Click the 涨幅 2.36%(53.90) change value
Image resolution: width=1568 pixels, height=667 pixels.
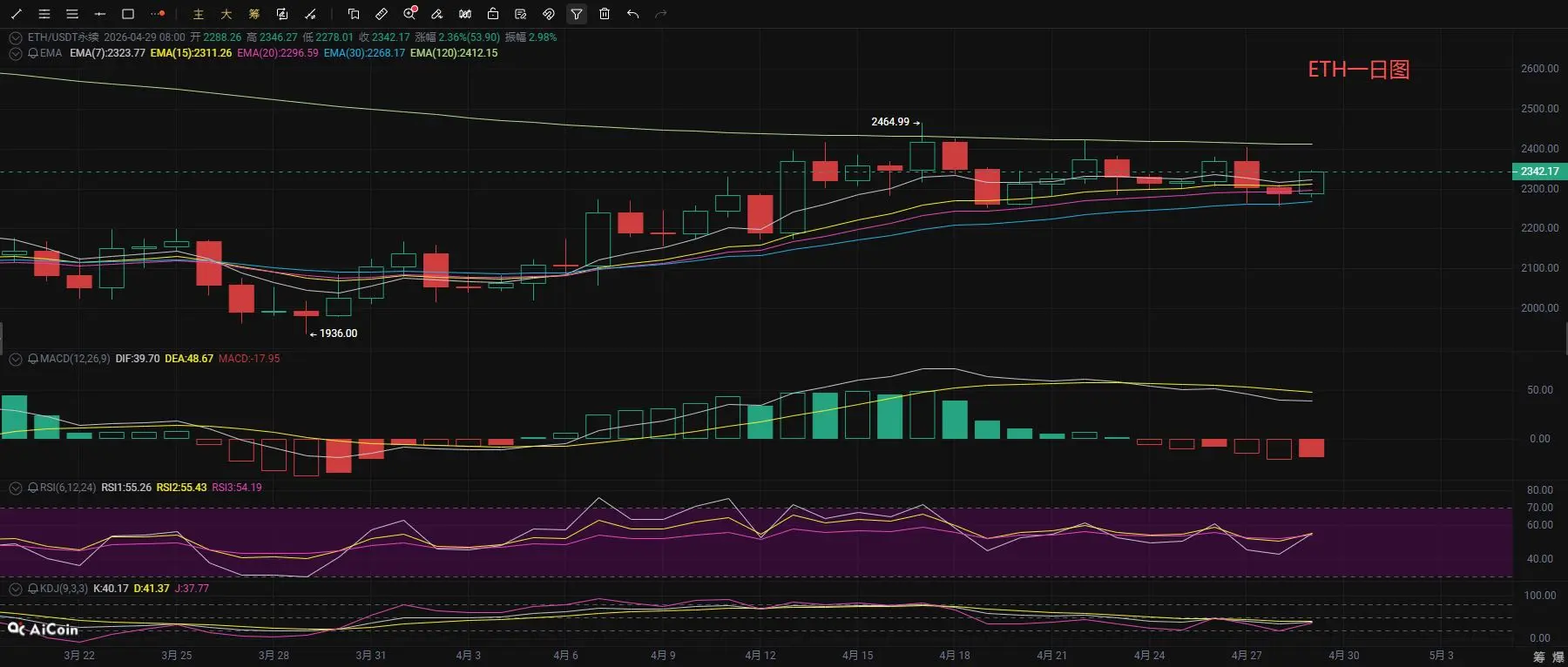click(x=457, y=37)
